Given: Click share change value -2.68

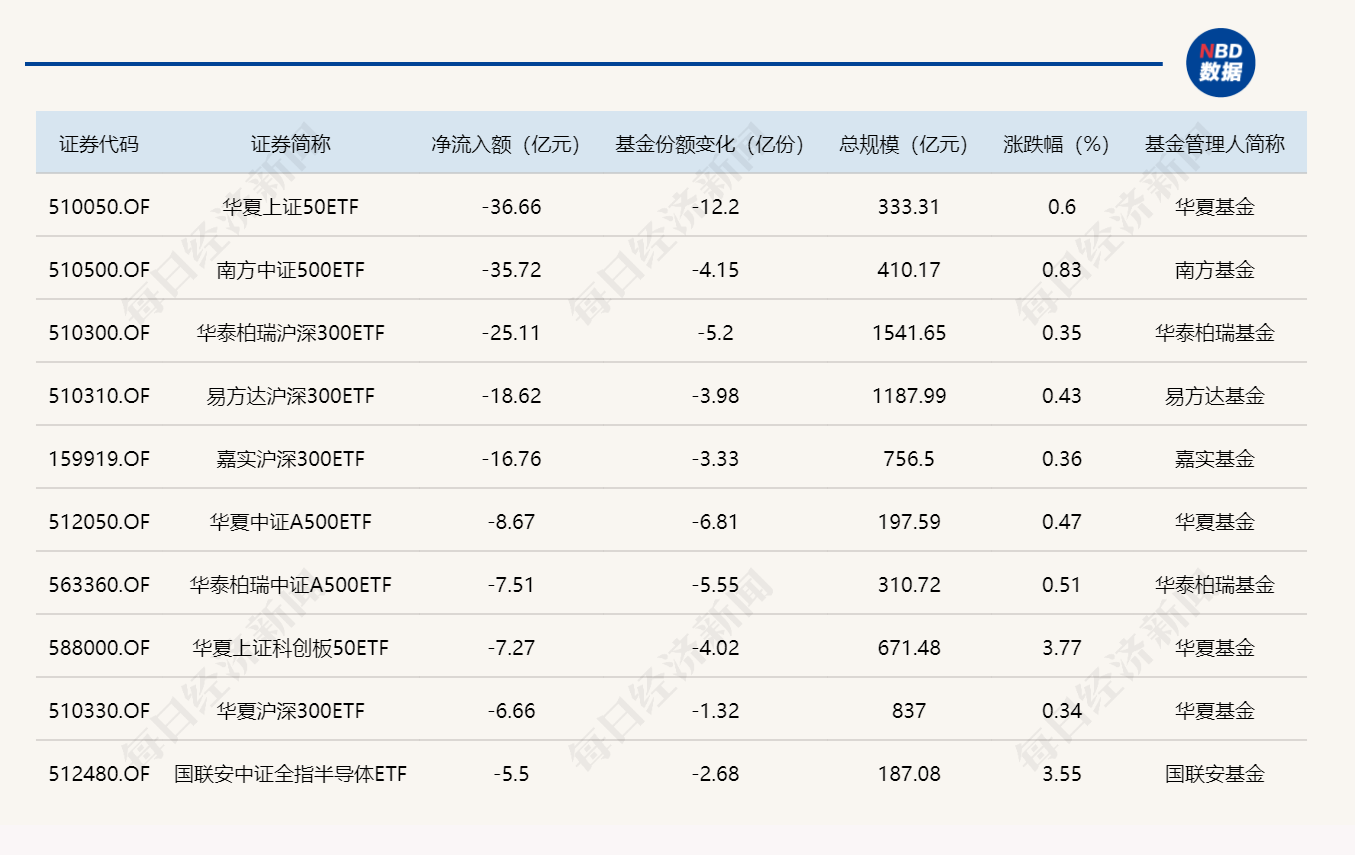Looking at the screenshot, I should [x=715, y=774].
